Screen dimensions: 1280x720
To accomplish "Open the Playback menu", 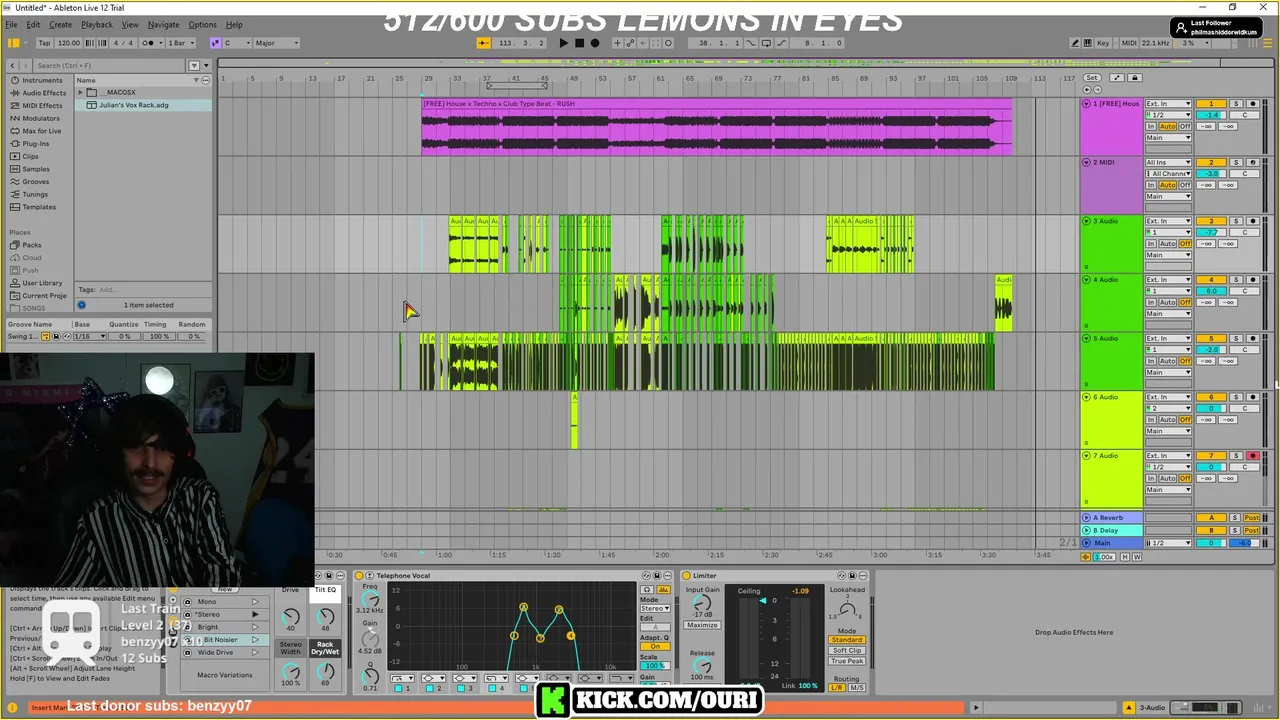I will pyautogui.click(x=97, y=24).
